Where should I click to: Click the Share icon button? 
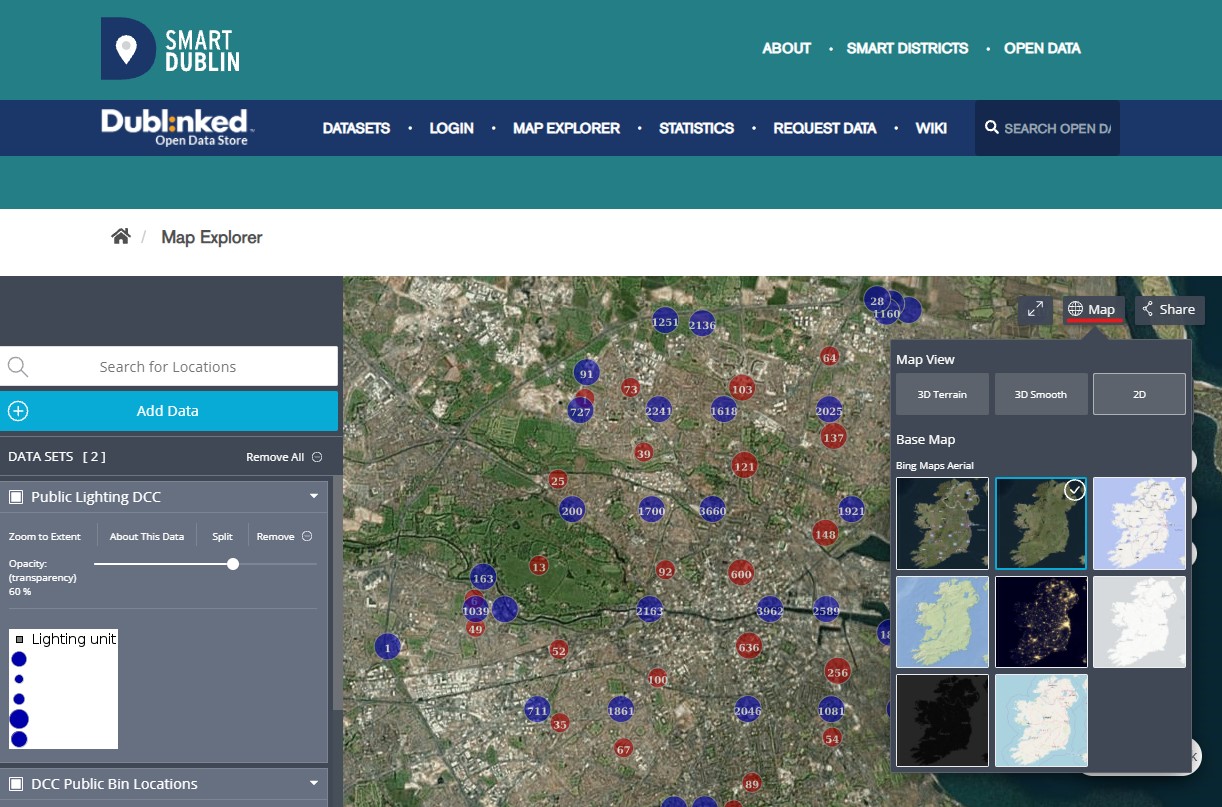[1169, 310]
